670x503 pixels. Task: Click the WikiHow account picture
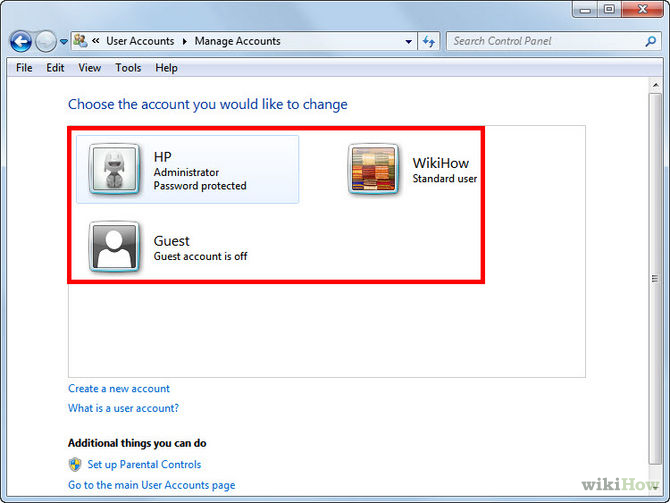[x=373, y=169]
